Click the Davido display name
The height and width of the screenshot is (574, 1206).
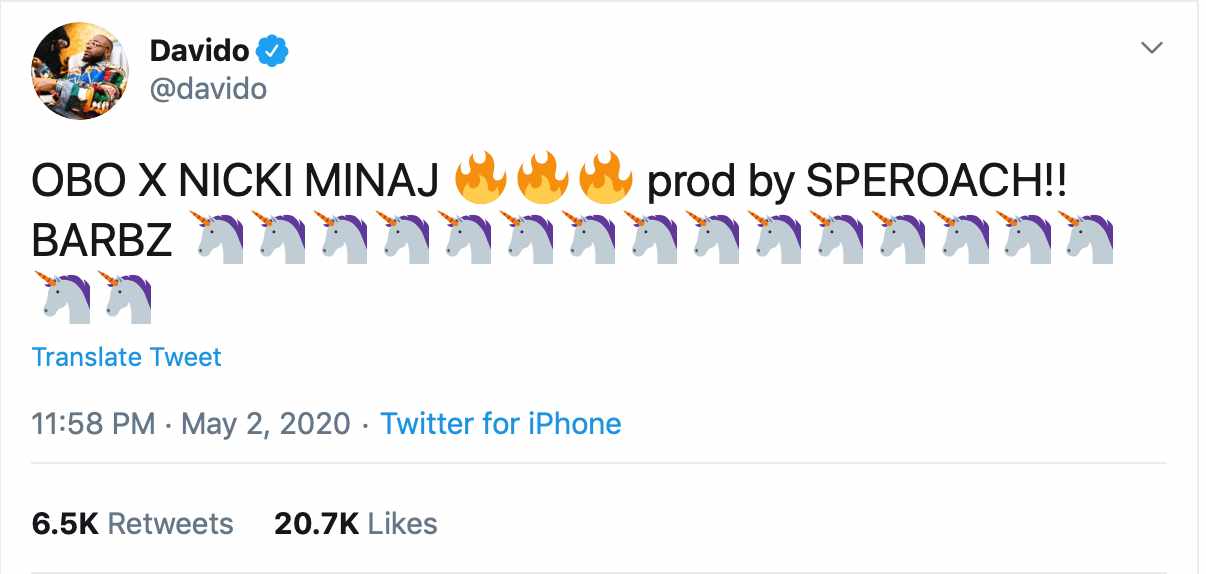(199, 49)
